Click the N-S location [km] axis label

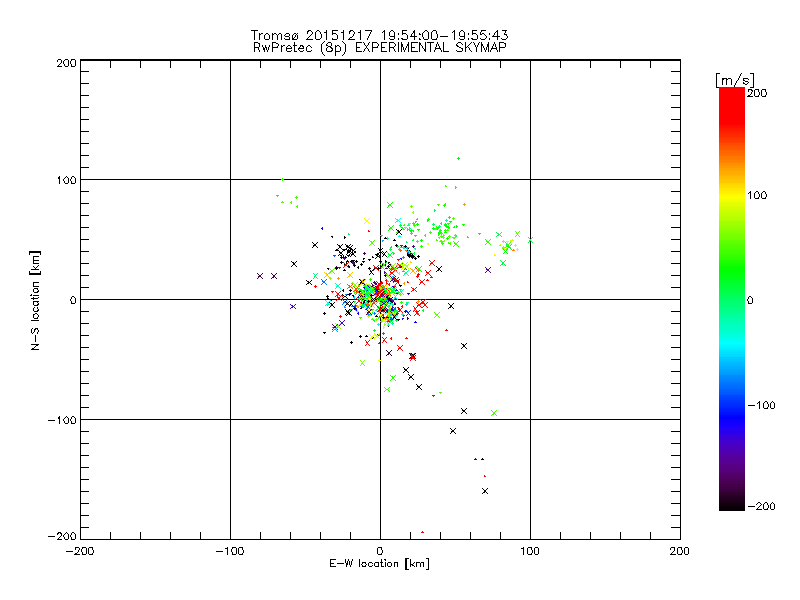click(x=35, y=300)
